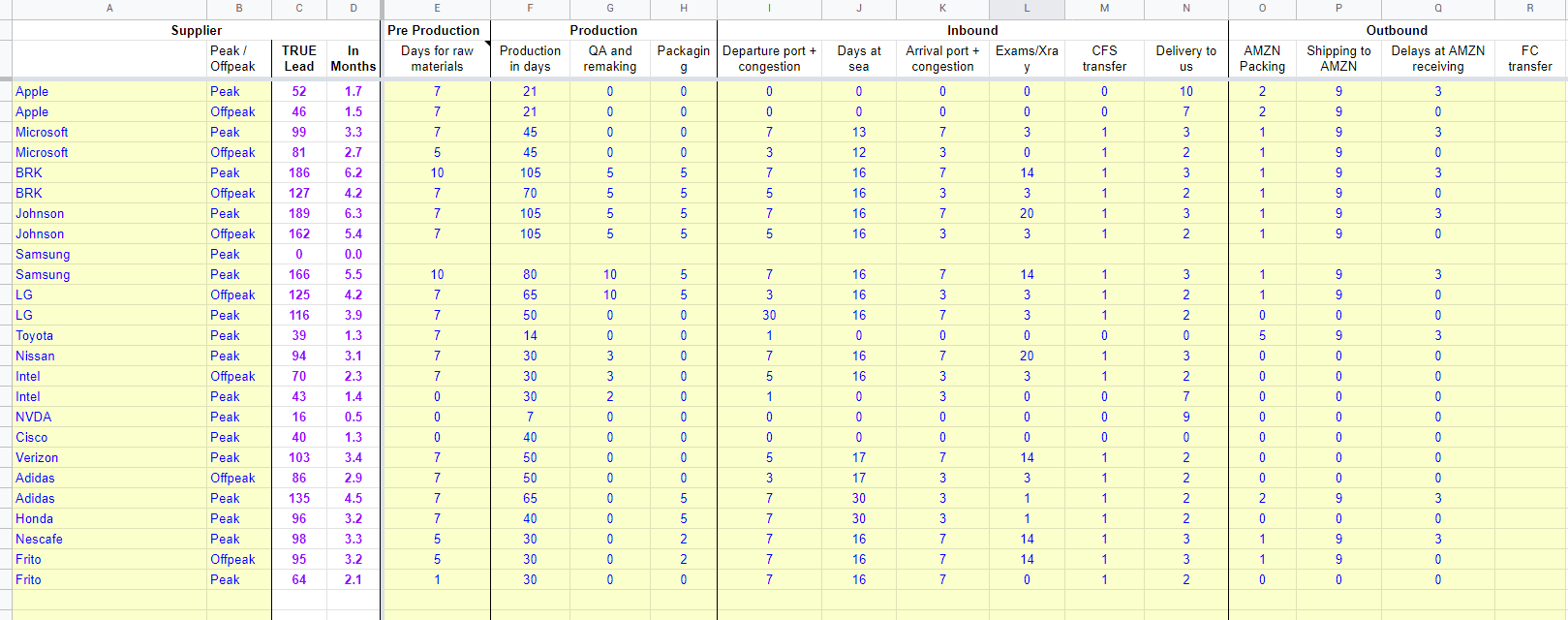Click the Outbound group header cell
This screenshot has width=1568, height=620.
(x=1397, y=30)
